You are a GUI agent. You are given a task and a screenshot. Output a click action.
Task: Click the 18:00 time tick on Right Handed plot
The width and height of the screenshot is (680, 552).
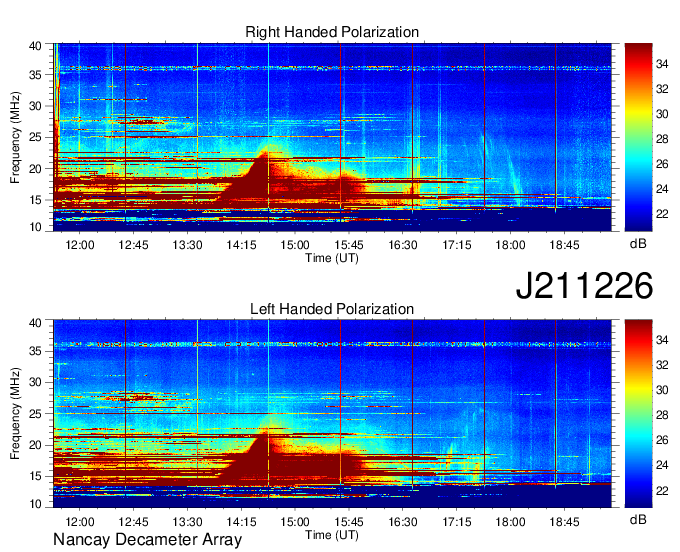click(510, 245)
